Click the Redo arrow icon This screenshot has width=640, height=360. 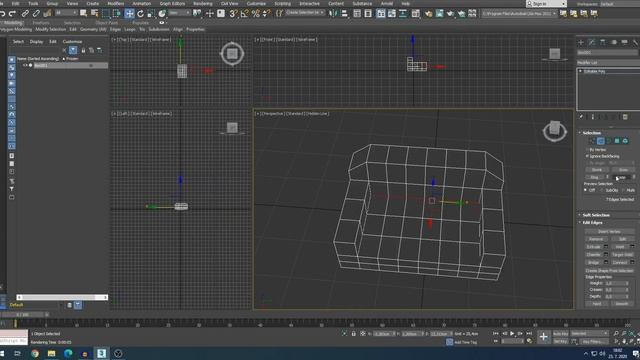[13, 13]
